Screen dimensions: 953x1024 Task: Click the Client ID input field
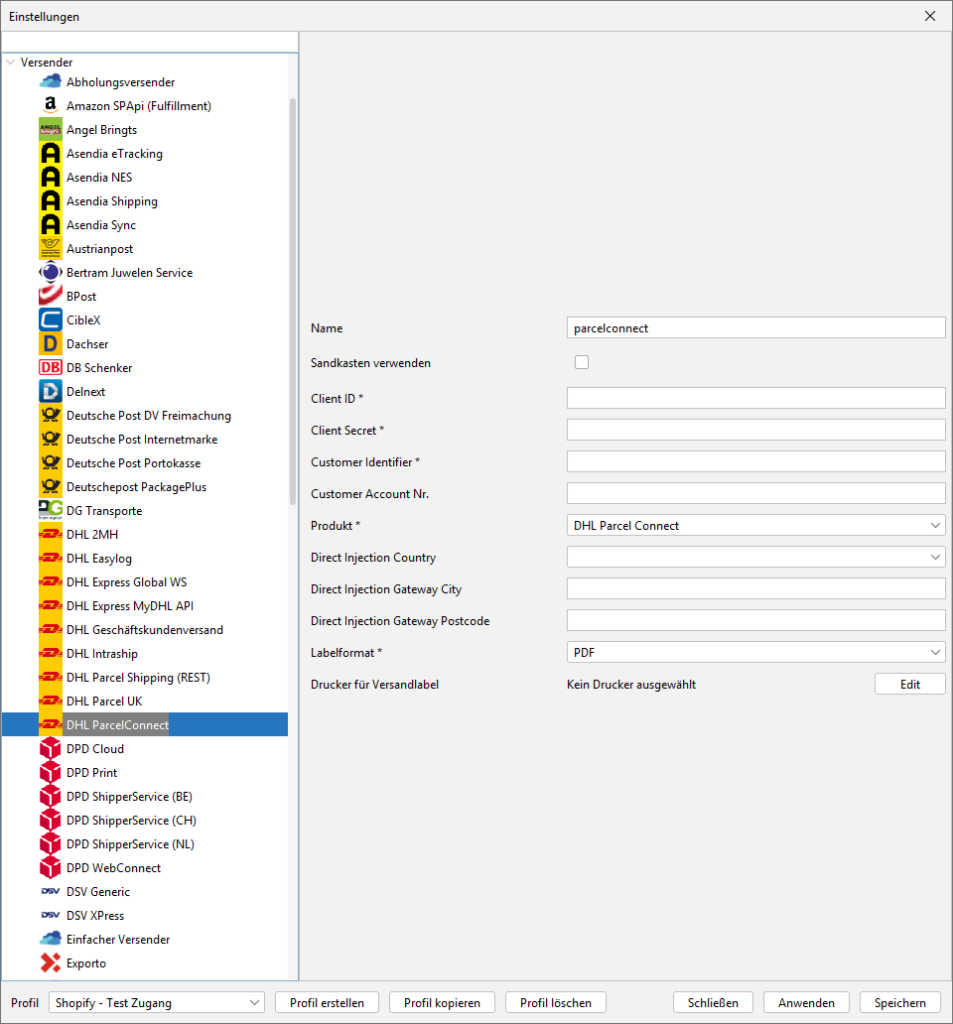(x=755, y=398)
